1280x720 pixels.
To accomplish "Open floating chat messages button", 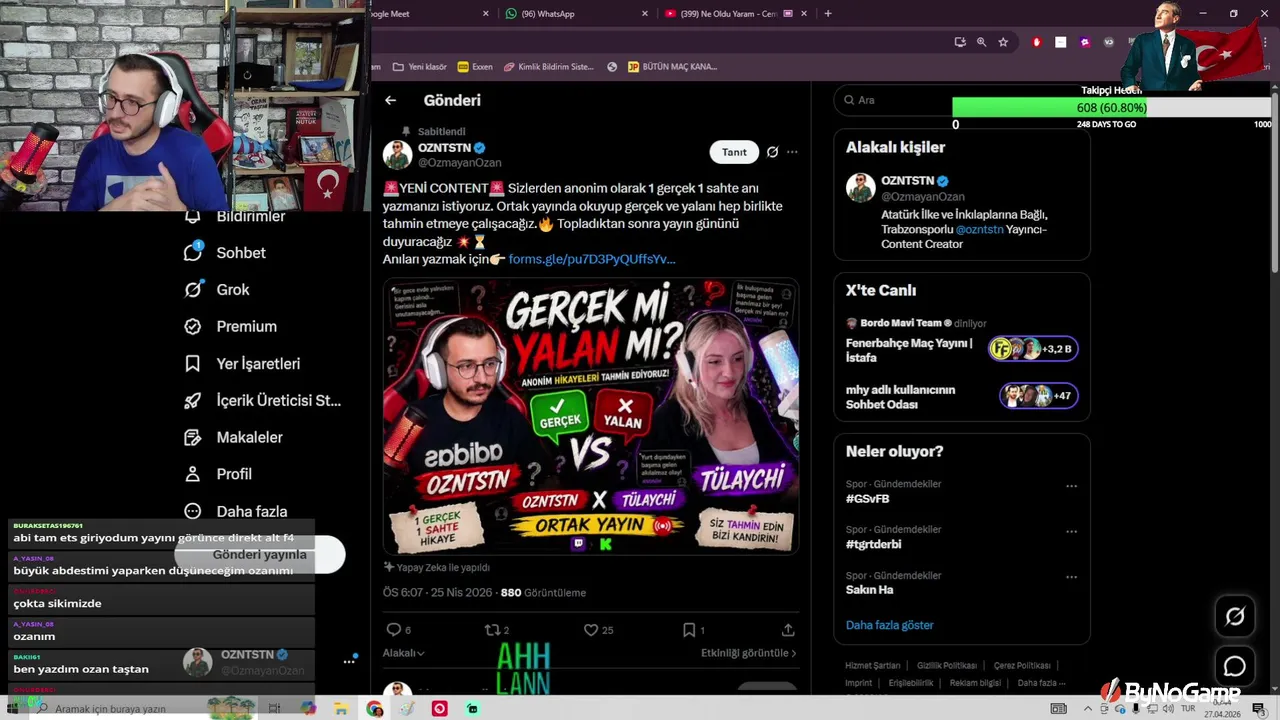I will [1235, 666].
